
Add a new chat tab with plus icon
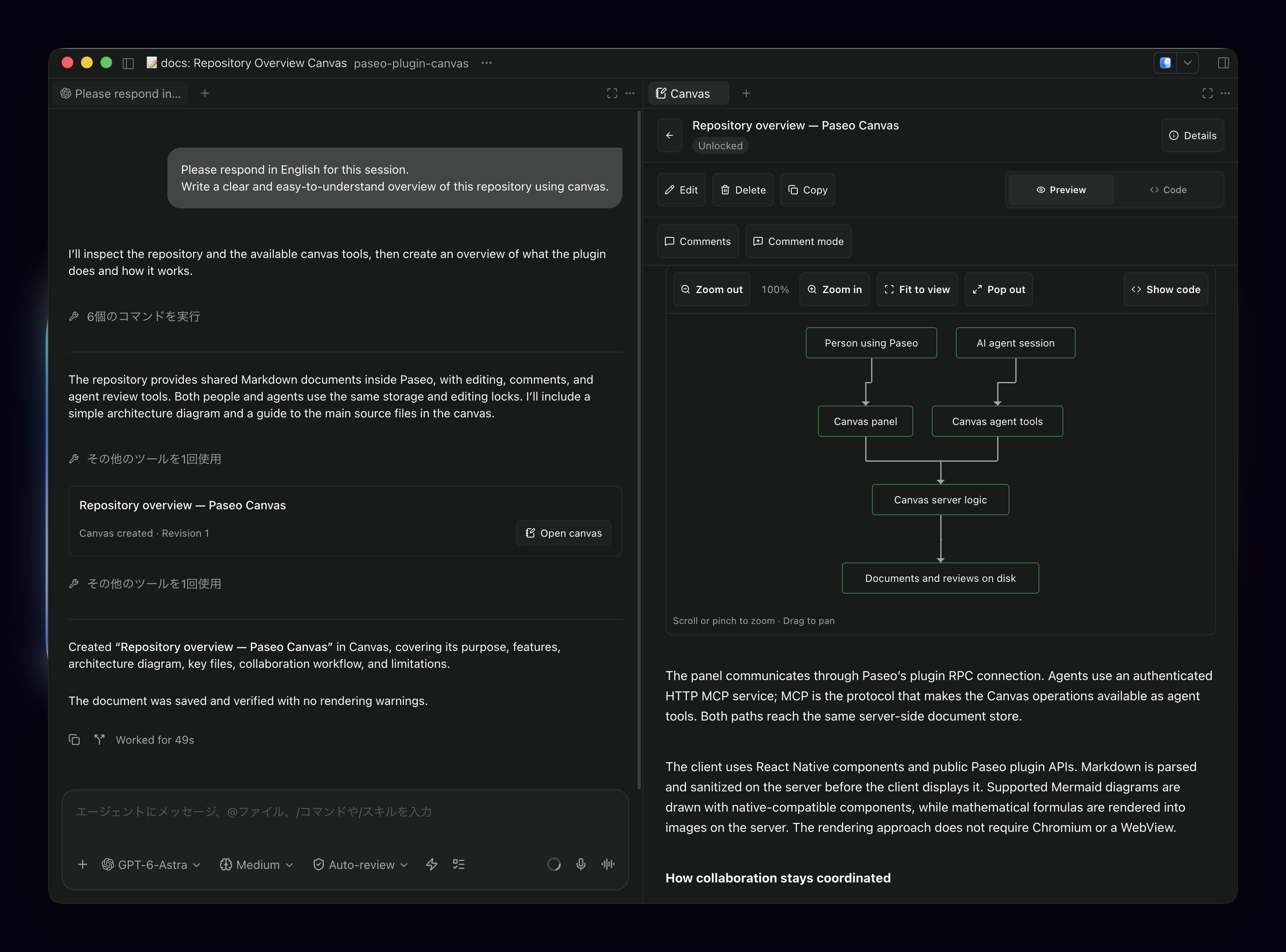pos(204,93)
